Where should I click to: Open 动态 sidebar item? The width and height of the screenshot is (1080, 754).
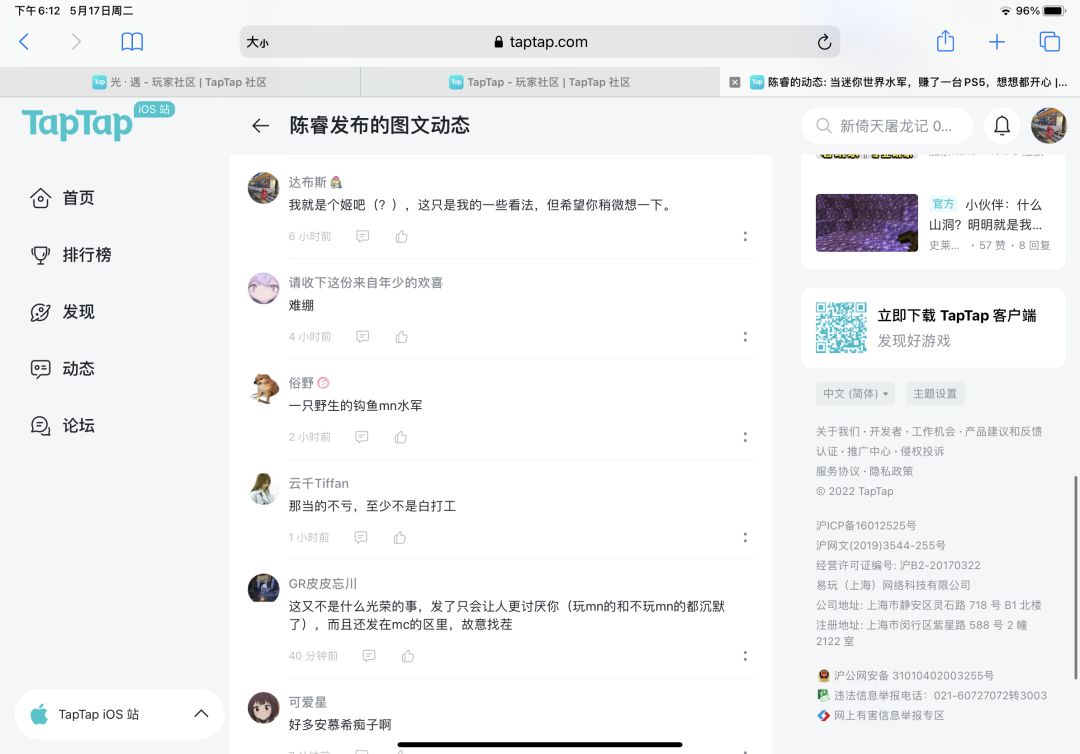[x=62, y=368]
